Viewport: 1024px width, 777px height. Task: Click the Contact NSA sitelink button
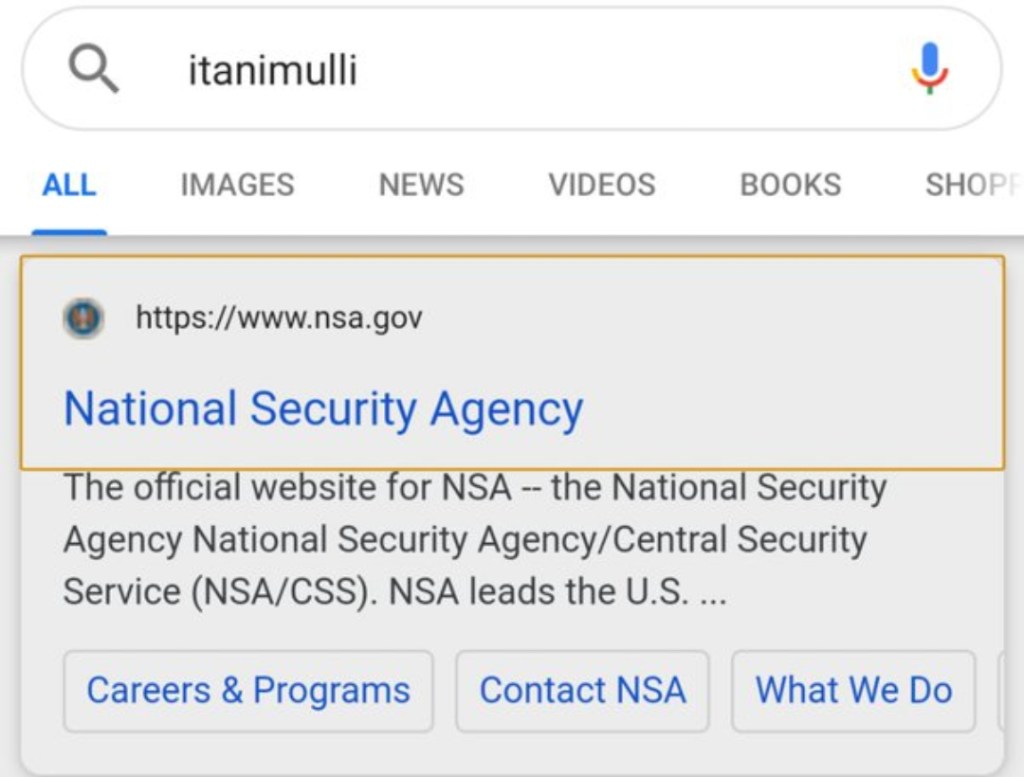(582, 691)
